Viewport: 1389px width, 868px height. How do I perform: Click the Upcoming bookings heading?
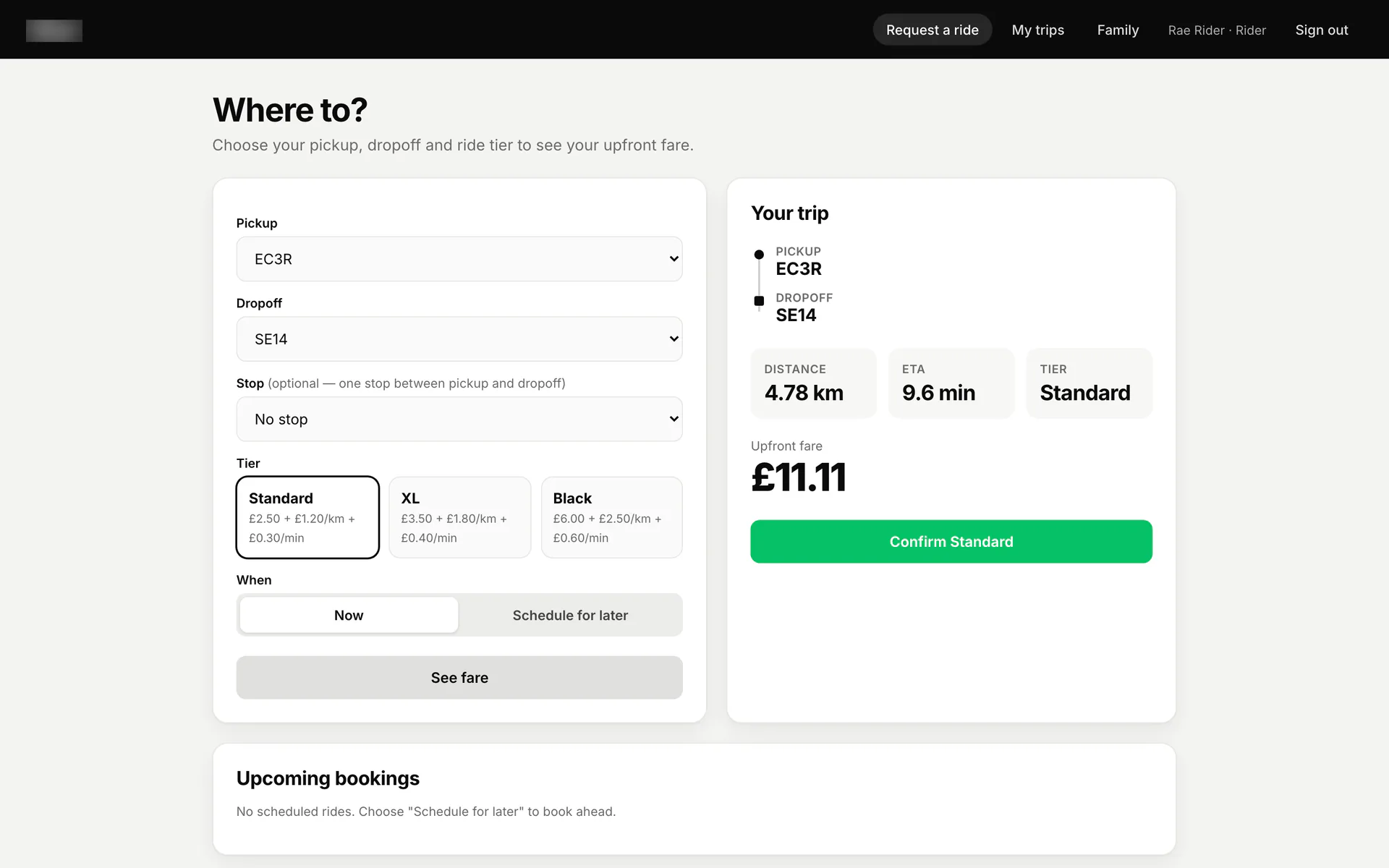tap(328, 778)
